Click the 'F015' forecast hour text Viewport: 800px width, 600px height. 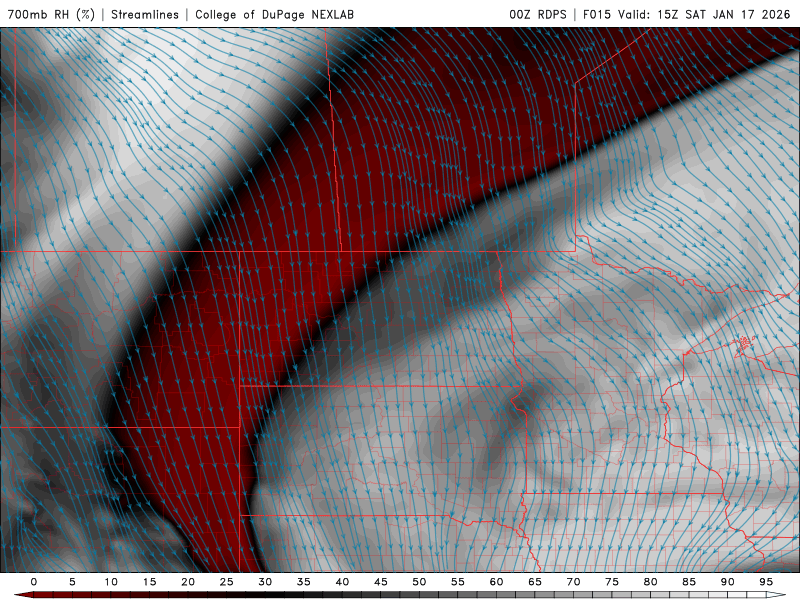click(x=597, y=14)
